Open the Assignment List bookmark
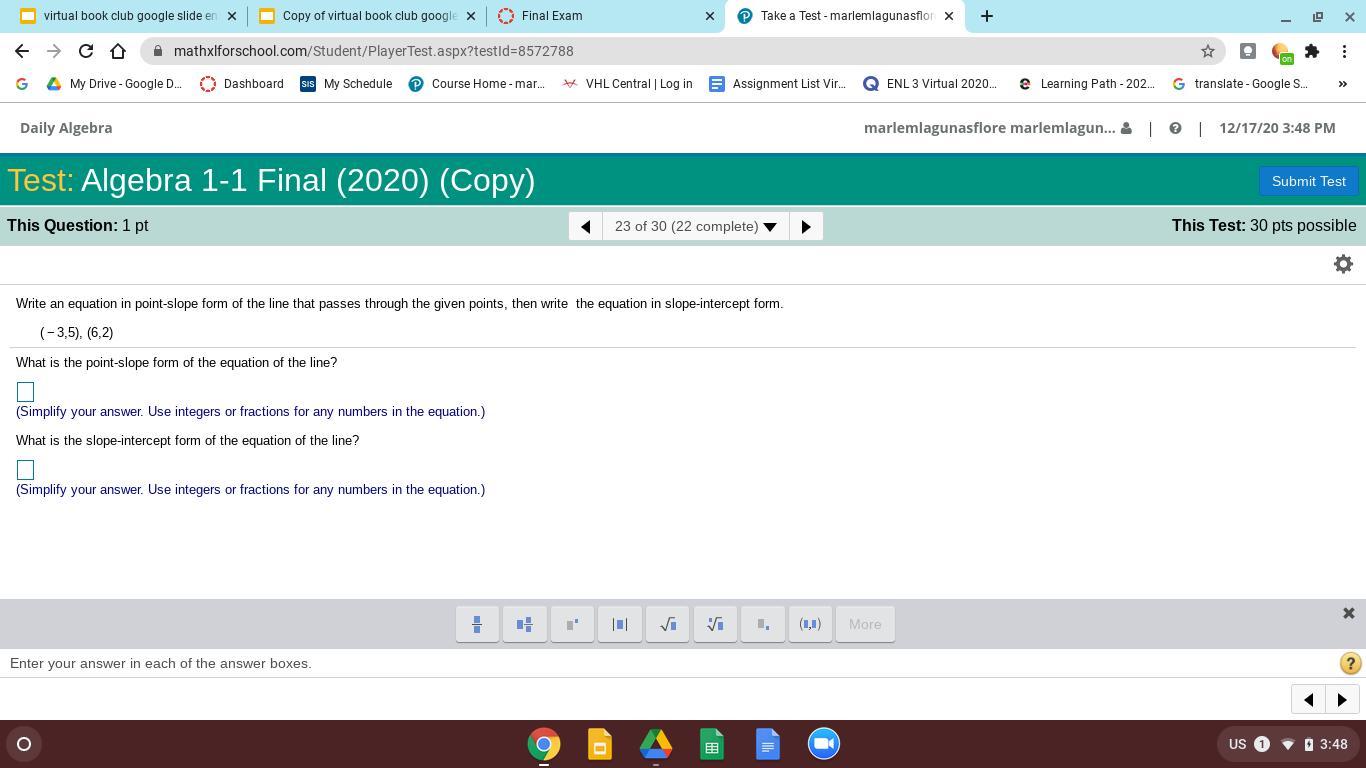This screenshot has height=768, width=1366. tap(777, 84)
